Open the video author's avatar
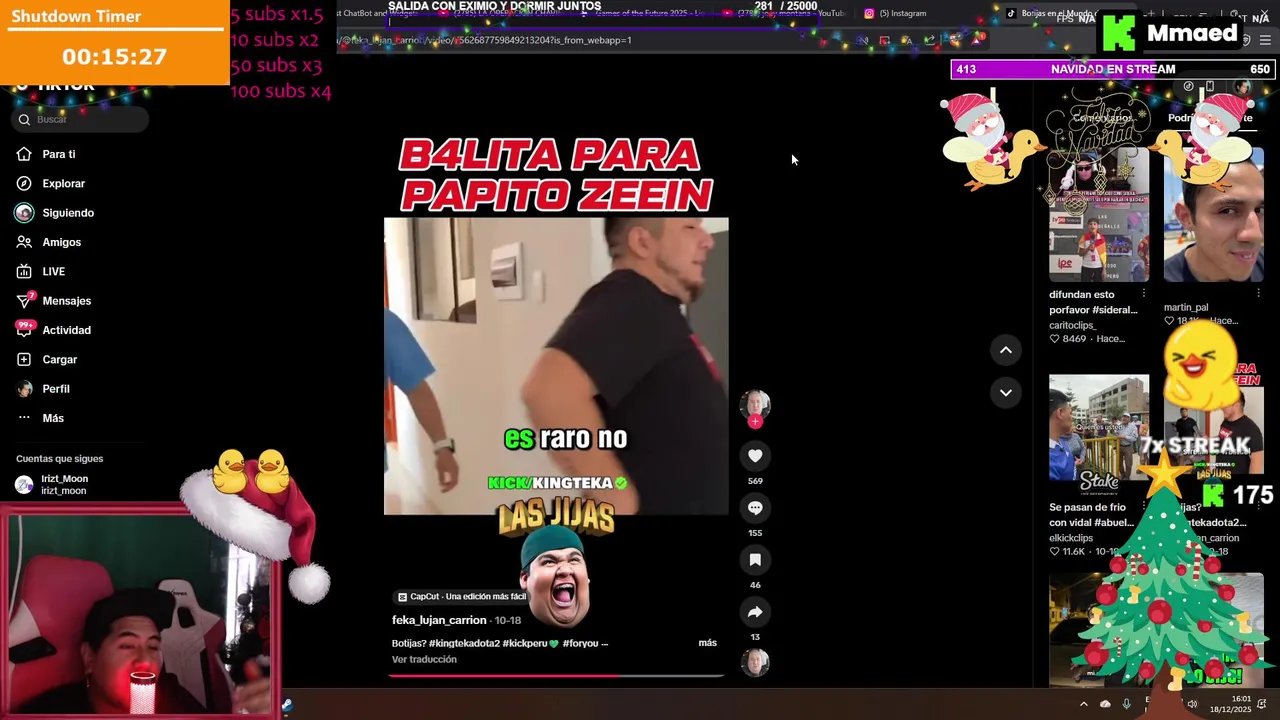The height and width of the screenshot is (720, 1280). pos(755,403)
